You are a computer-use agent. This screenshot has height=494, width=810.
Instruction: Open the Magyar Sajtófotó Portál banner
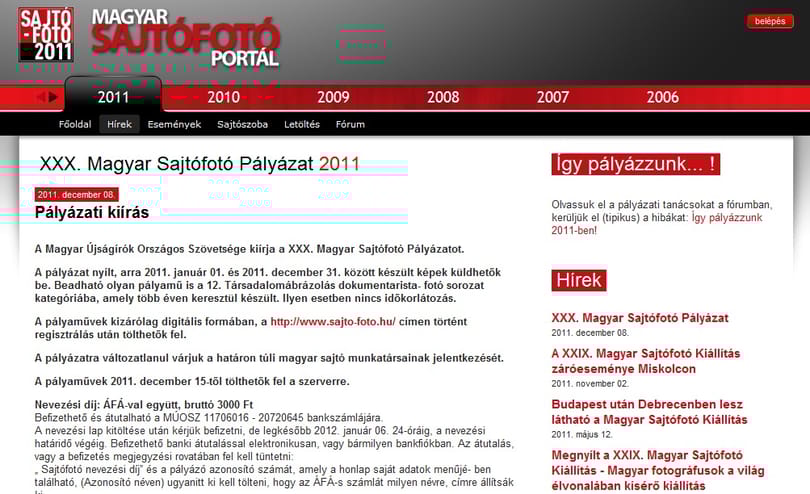point(185,38)
